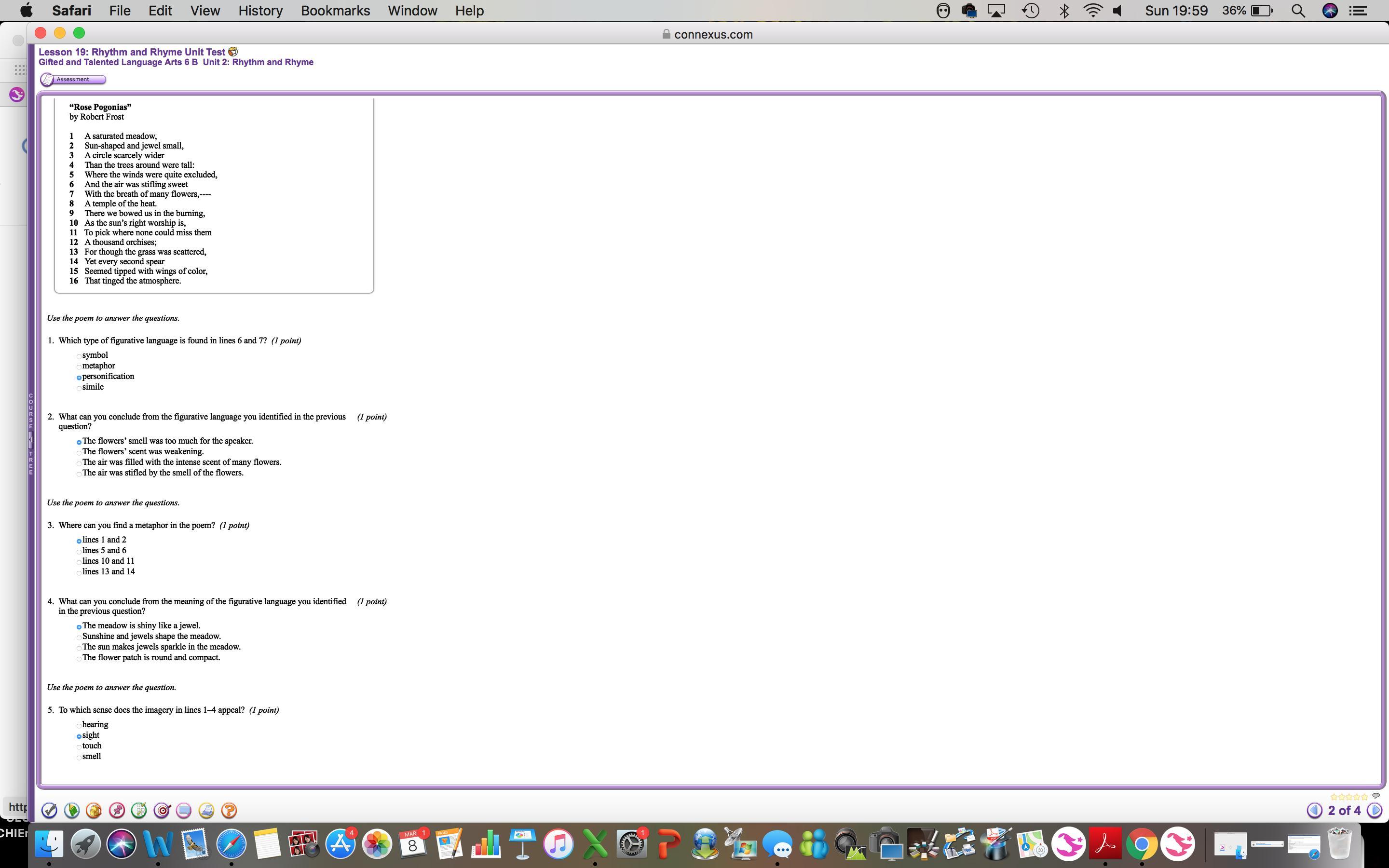The height and width of the screenshot is (868, 1389).
Task: Click the checkmark icon in bottom toolbar
Action: click(49, 810)
